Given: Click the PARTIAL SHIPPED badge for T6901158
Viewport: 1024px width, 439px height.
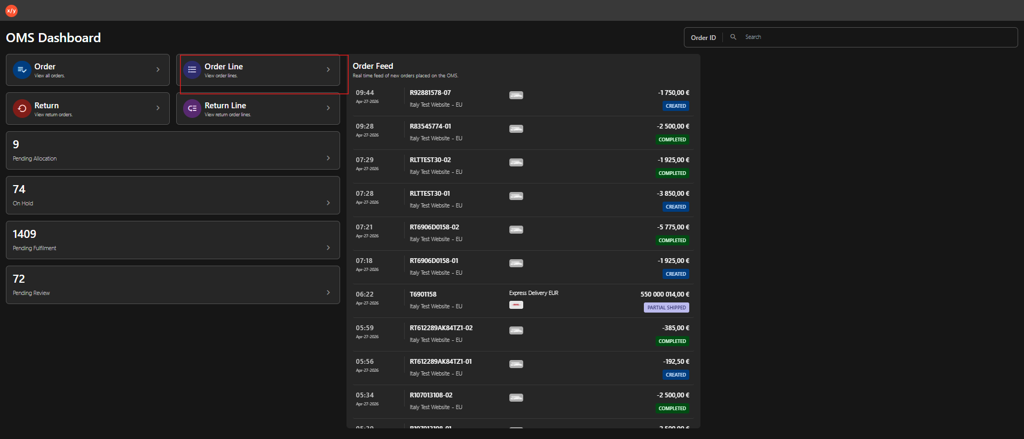Looking at the screenshot, I should [x=666, y=307].
